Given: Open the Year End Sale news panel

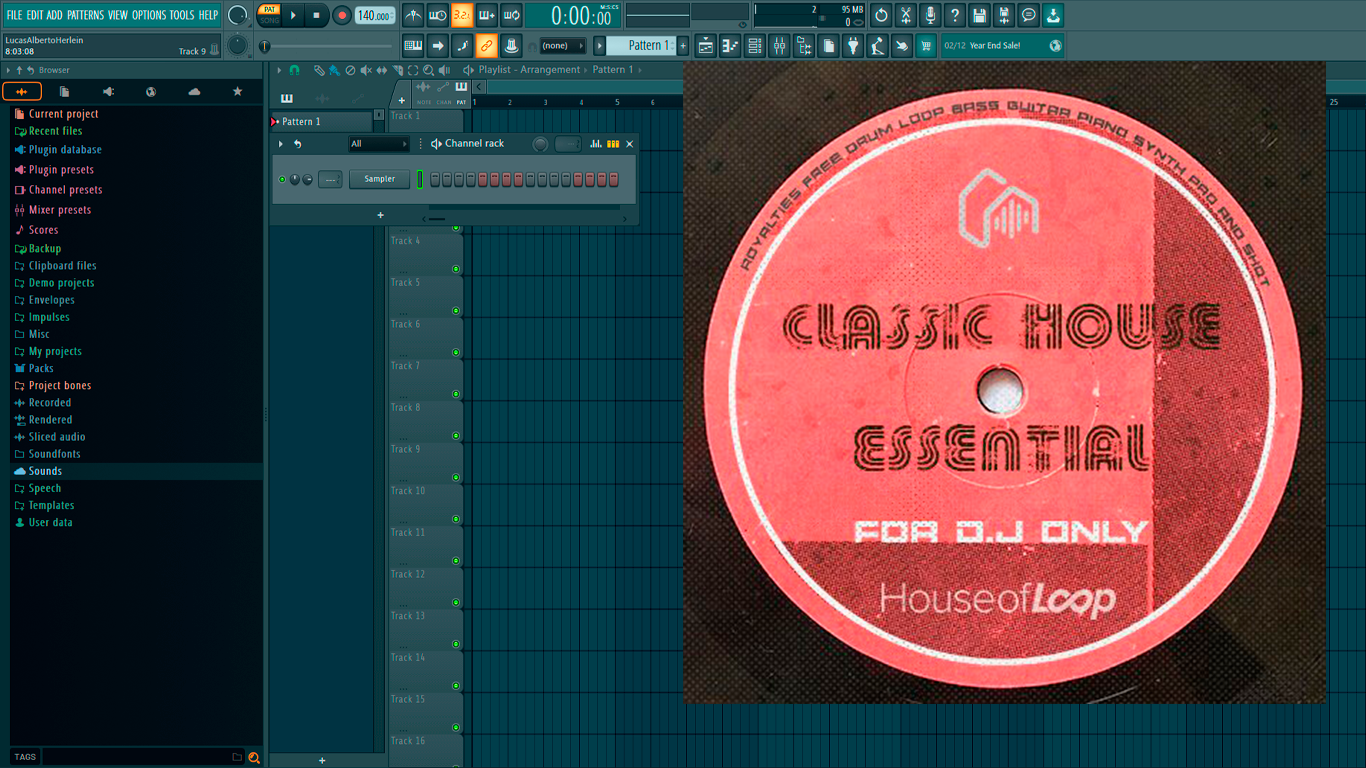Looking at the screenshot, I should (1002, 45).
